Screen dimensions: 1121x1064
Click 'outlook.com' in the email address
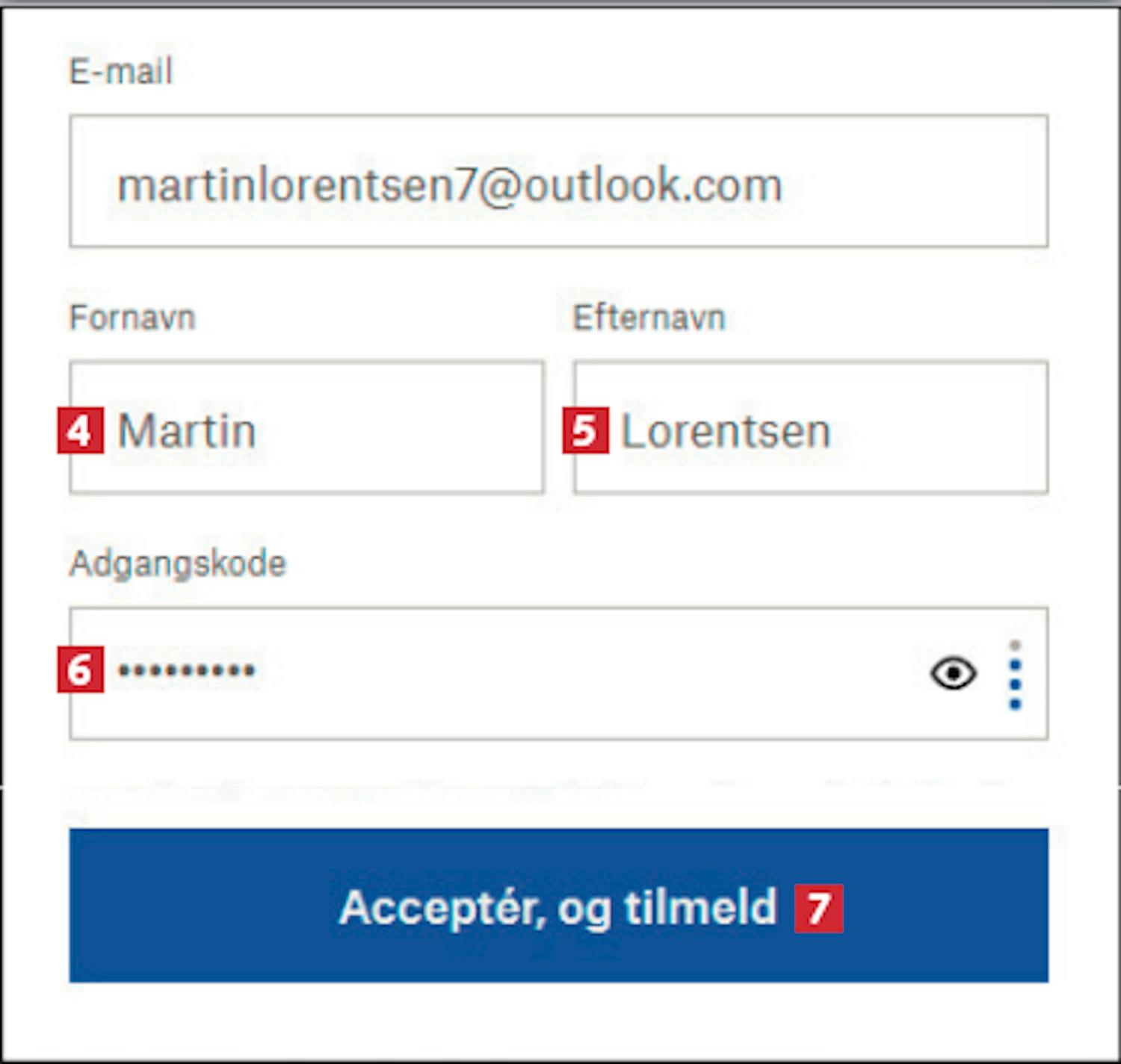coord(652,185)
